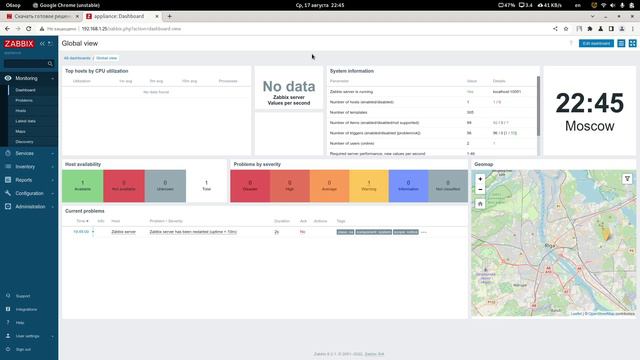Bookmark this page with the star icon
The image size is (640, 360).
click(566, 29)
